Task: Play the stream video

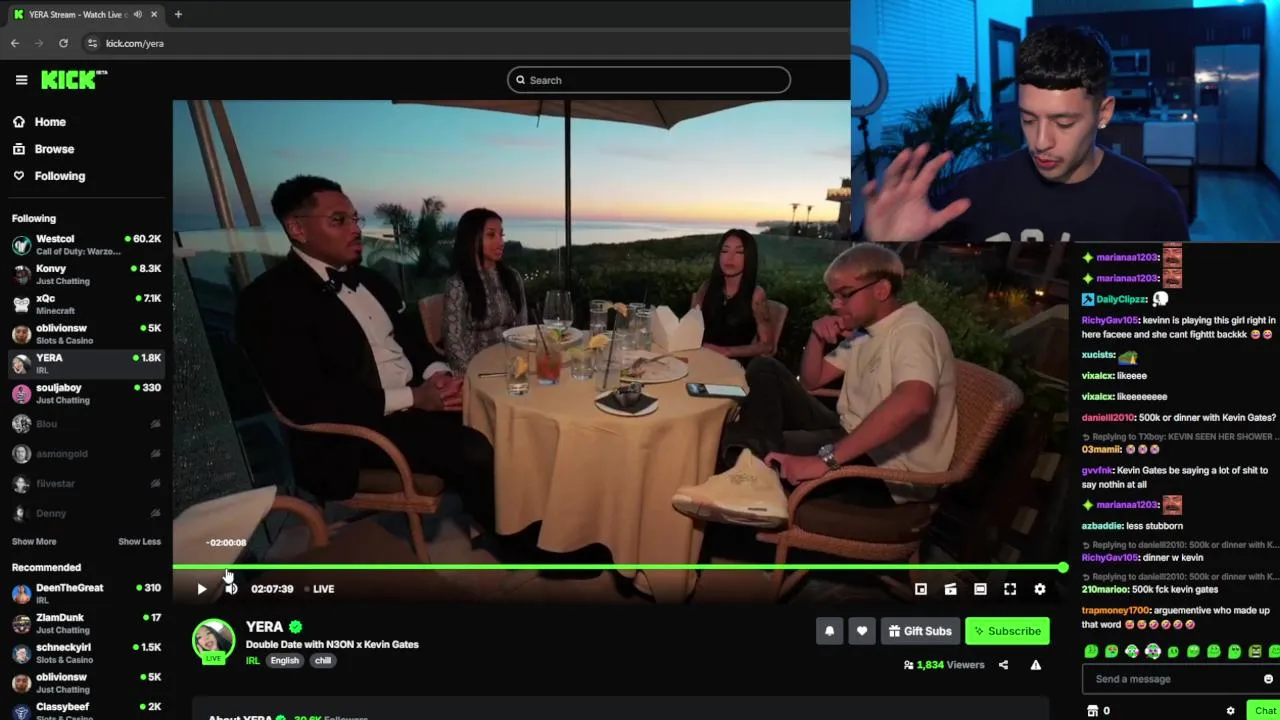Action: [202, 589]
